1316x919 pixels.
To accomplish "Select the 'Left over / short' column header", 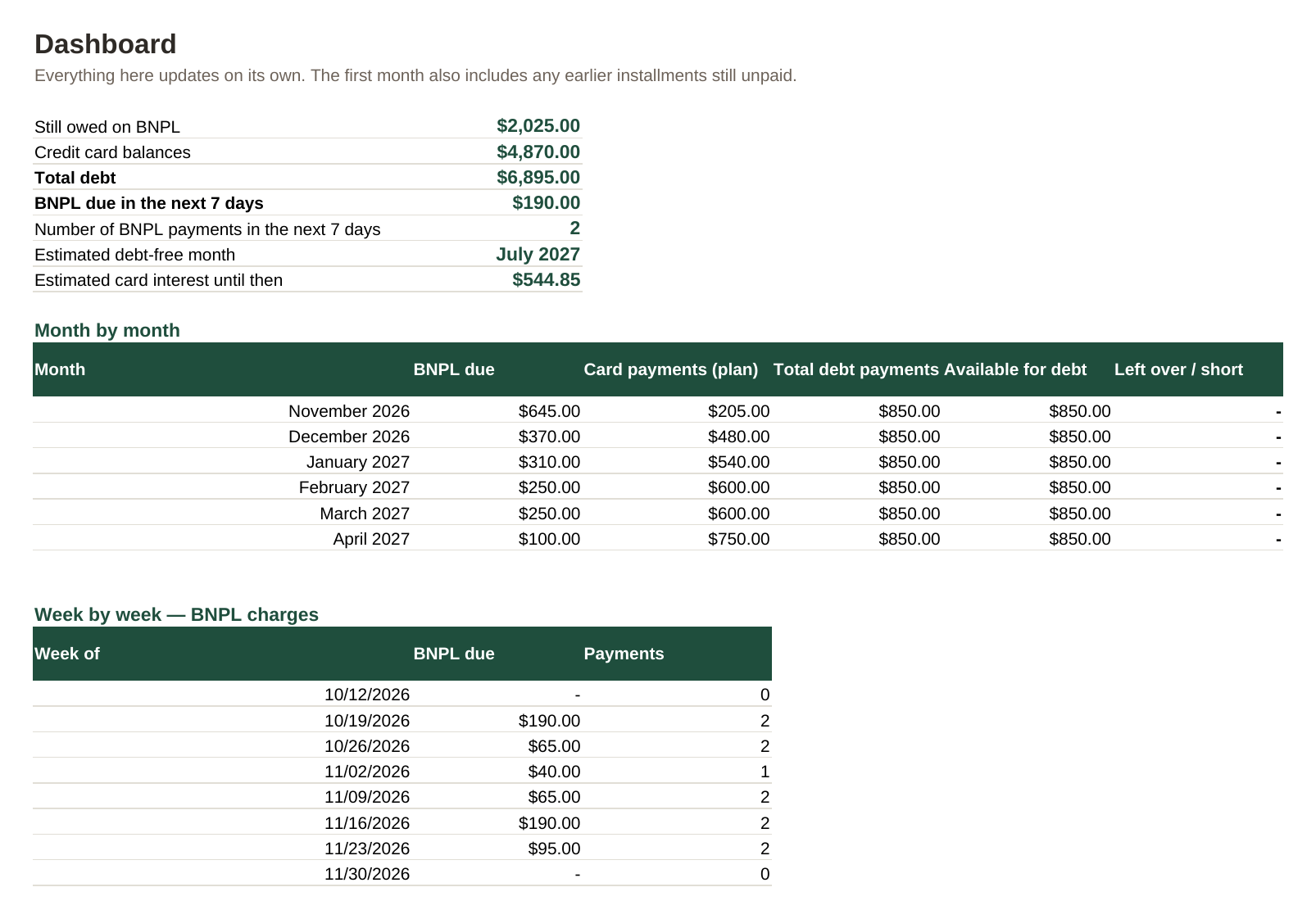I will coord(1178,369).
